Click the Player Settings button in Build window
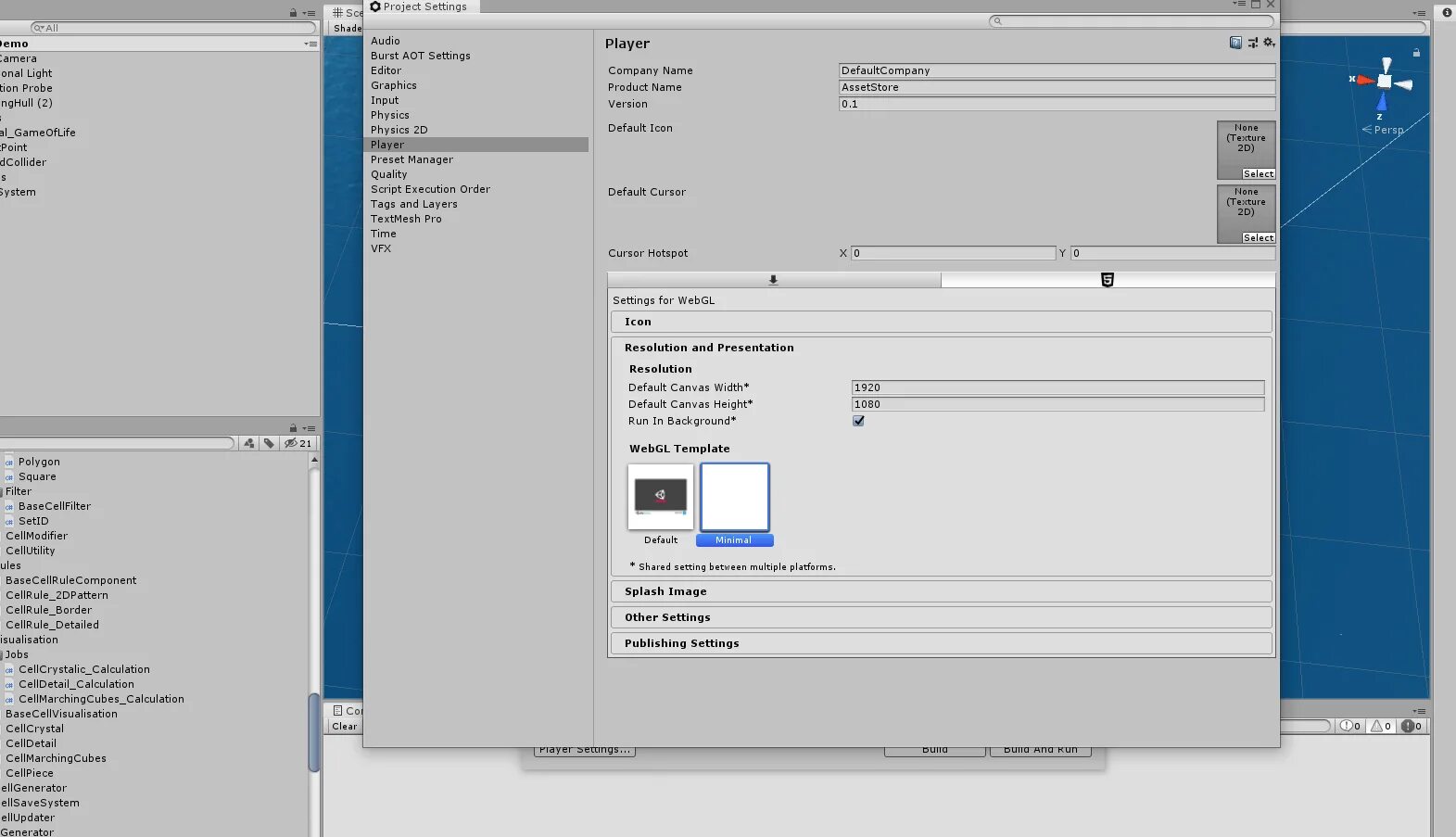The width and height of the screenshot is (1456, 837). 585,751
